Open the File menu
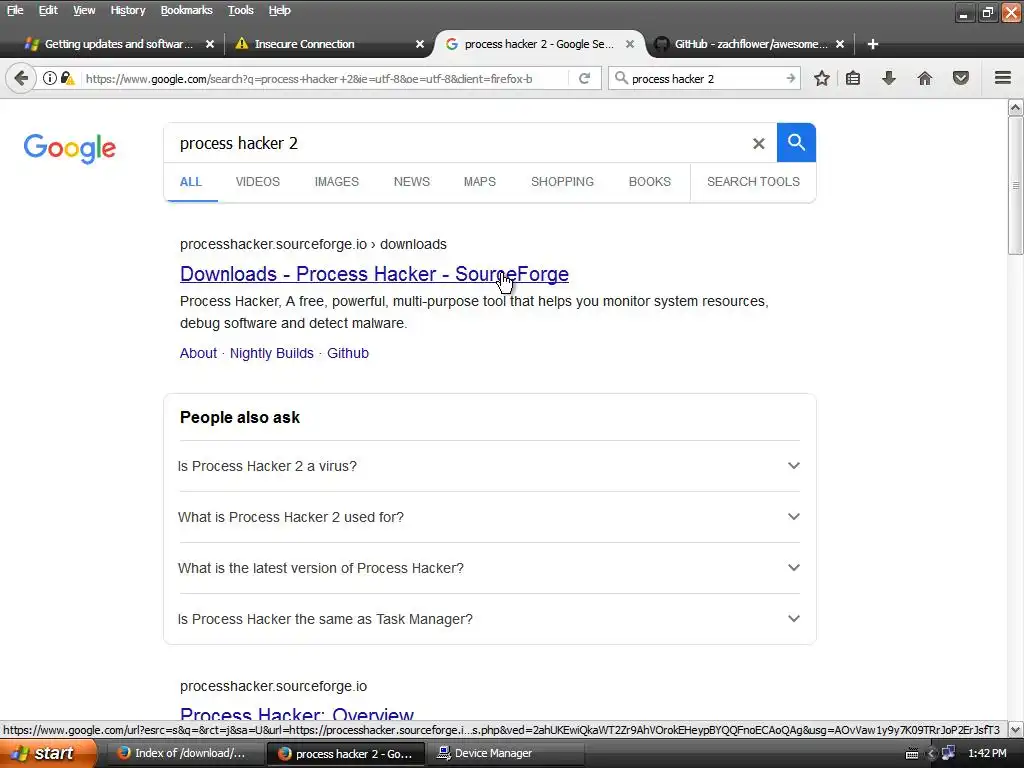 pos(15,10)
